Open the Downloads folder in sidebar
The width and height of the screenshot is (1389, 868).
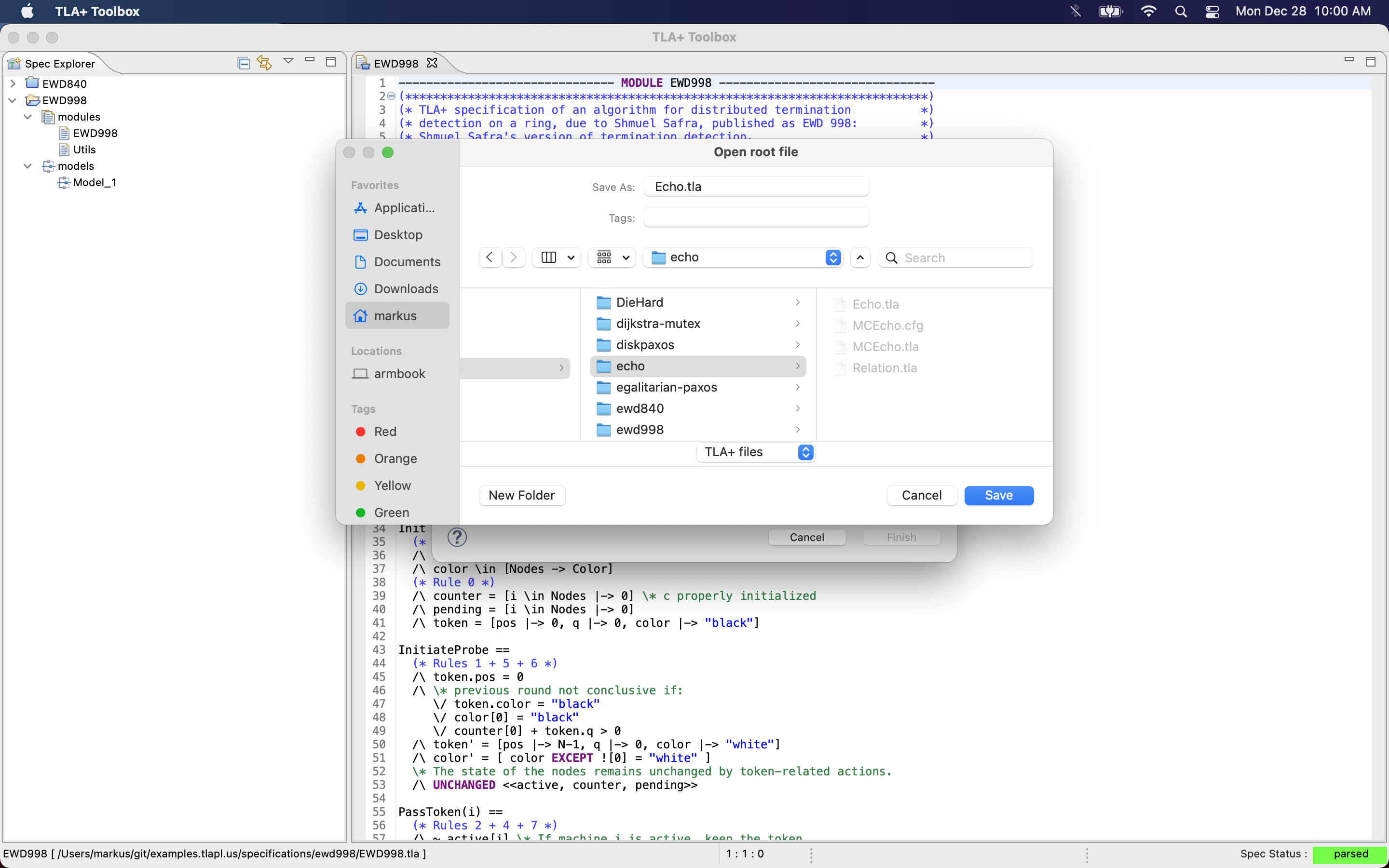[x=406, y=289]
